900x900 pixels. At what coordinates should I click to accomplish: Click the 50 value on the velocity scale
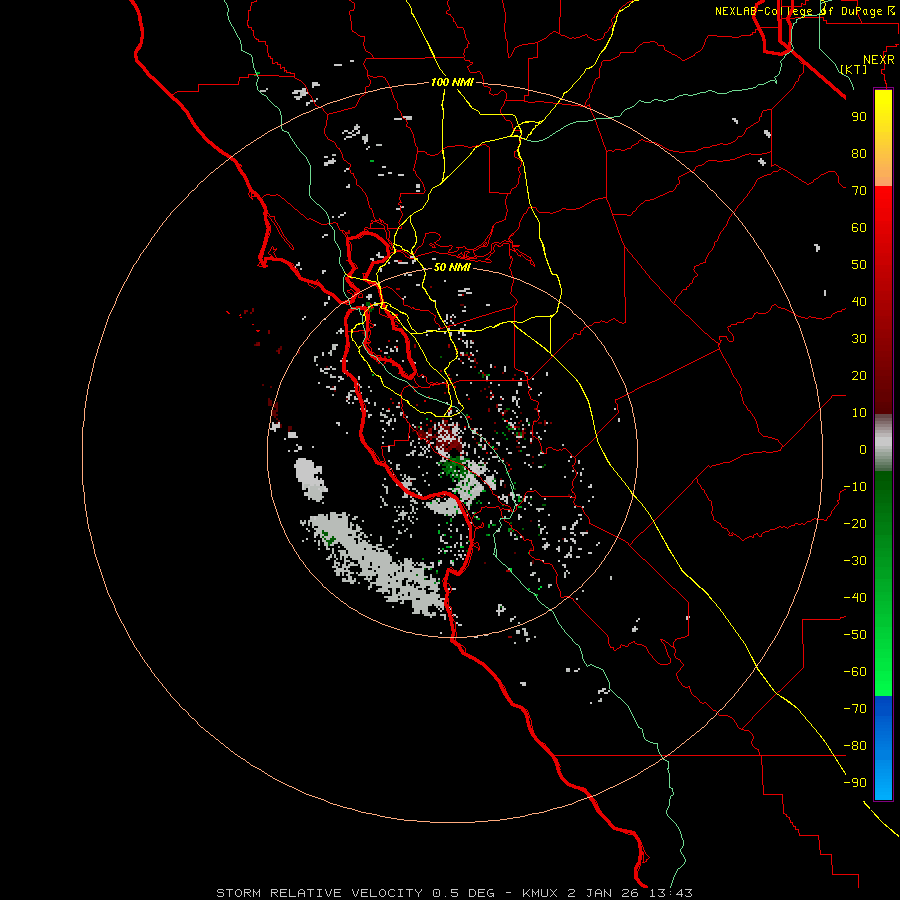tap(859, 265)
